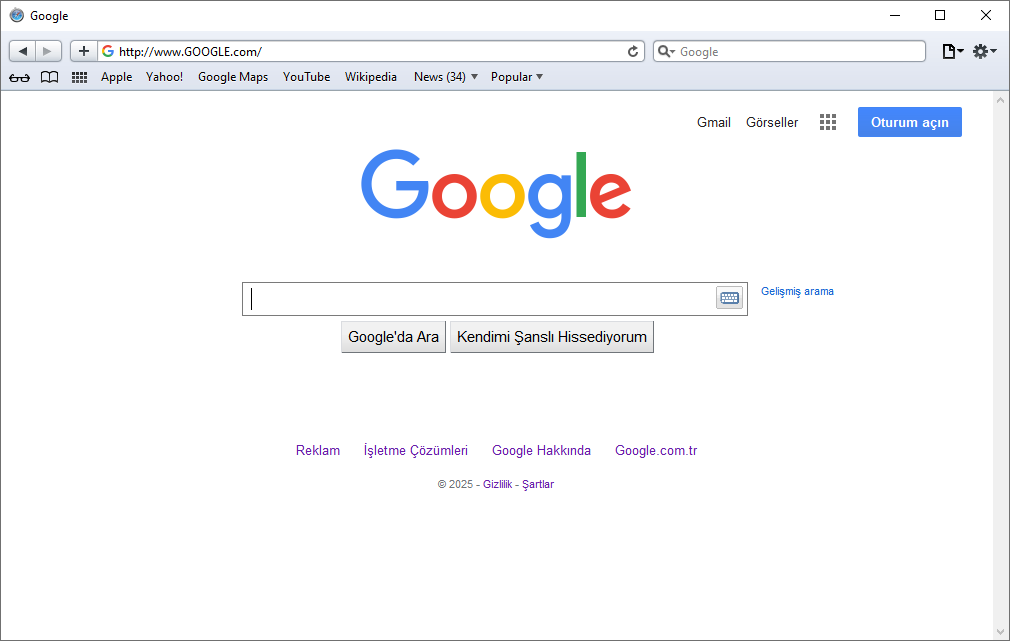Maximize the browser window
Screen dimensions: 1010x641
(x=940, y=15)
